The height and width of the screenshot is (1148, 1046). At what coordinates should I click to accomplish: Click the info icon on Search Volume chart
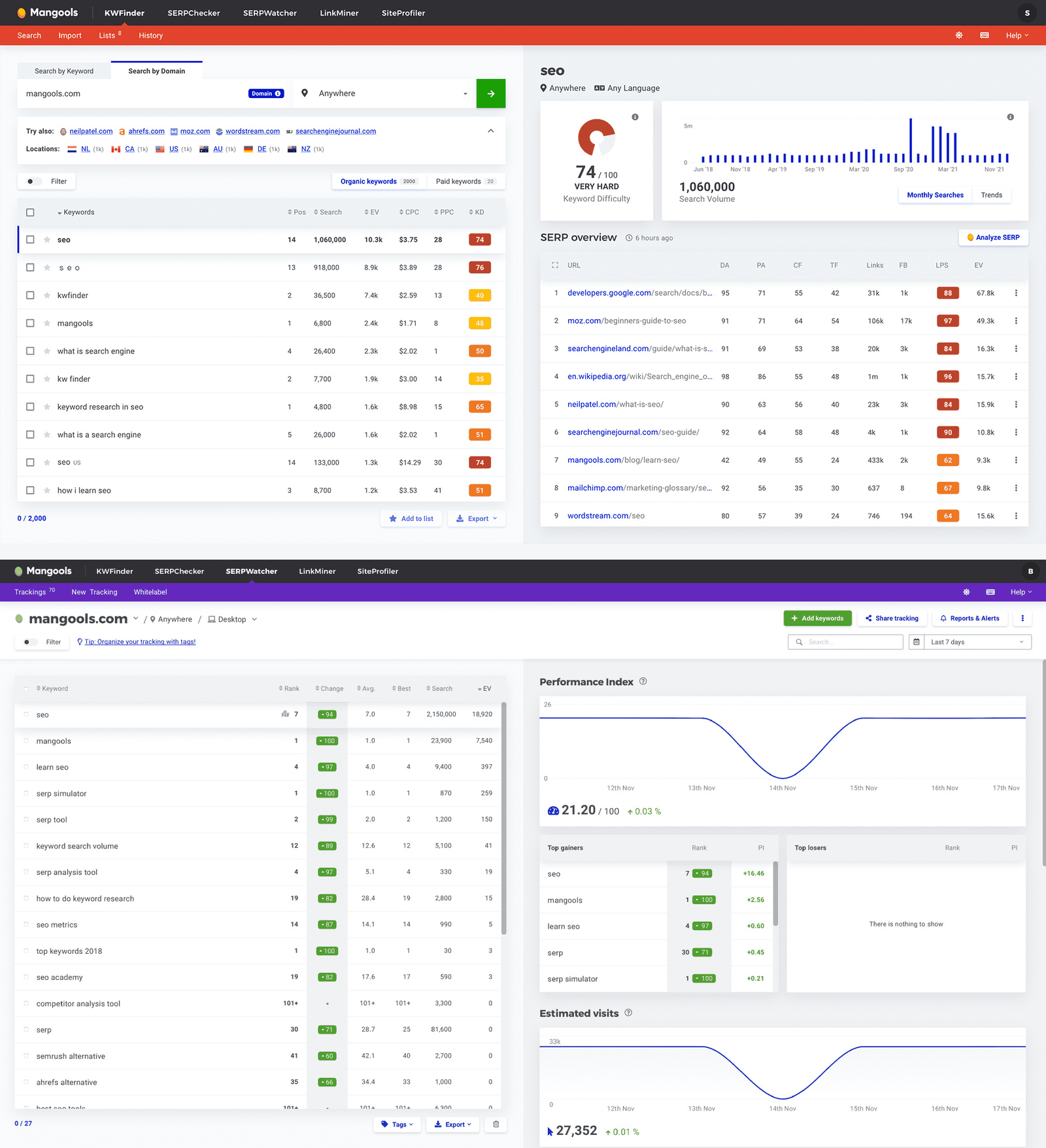click(x=1010, y=117)
